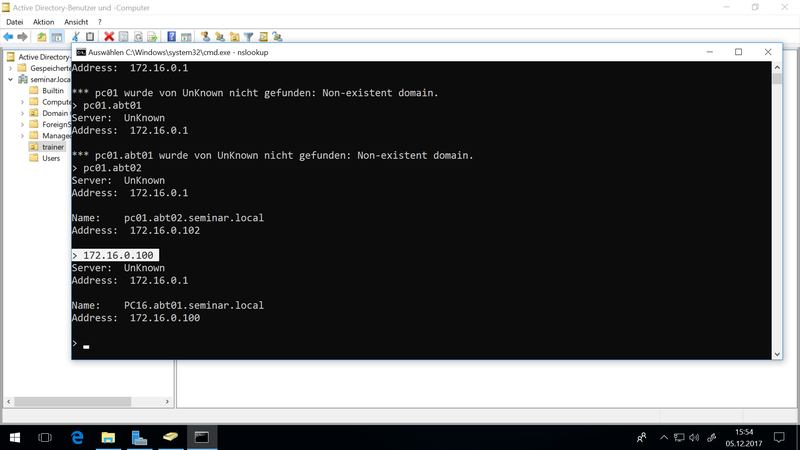Click tree pane horizontal scrollbar left arrow
The height and width of the screenshot is (450, 800).
tap(8, 402)
